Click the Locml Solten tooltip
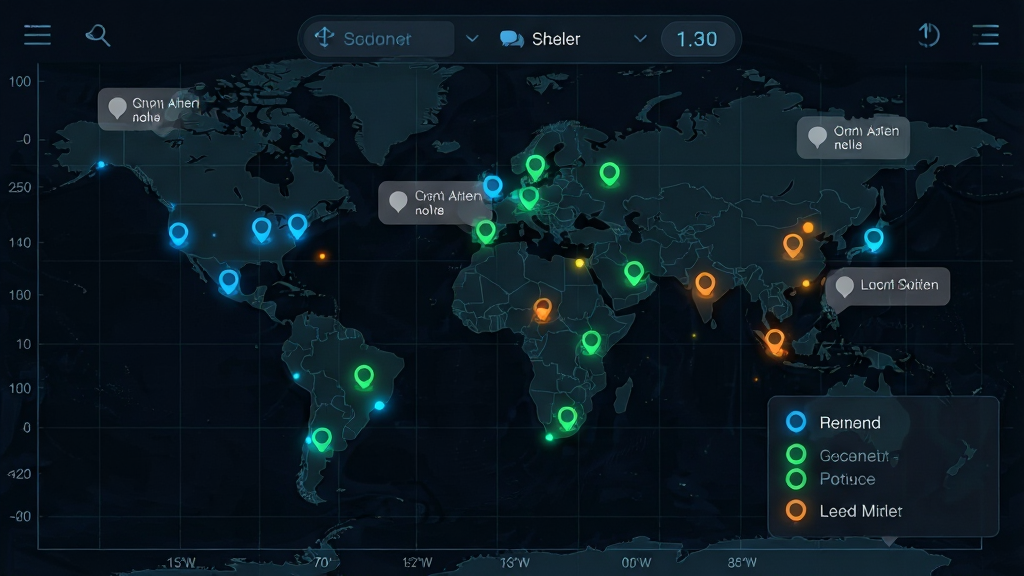Image resolution: width=1024 pixels, height=576 pixels. tap(888, 286)
